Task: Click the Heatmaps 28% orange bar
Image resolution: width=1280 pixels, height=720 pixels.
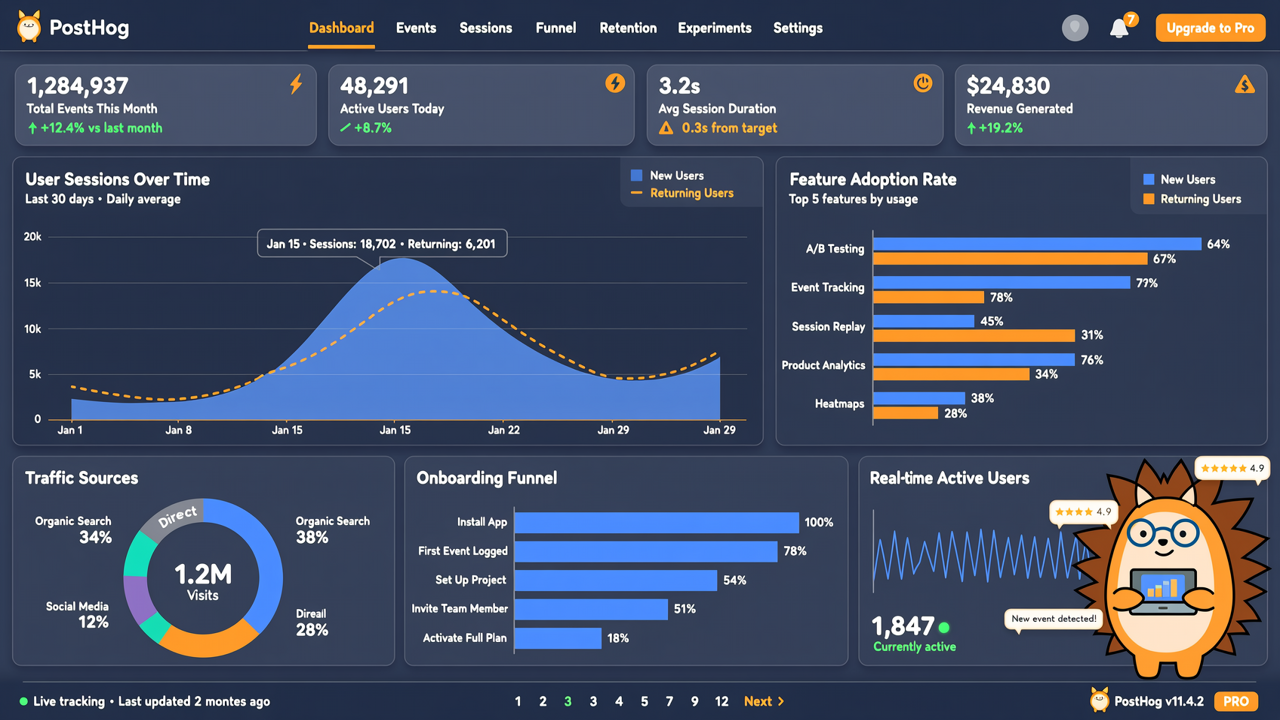Action: click(x=905, y=413)
